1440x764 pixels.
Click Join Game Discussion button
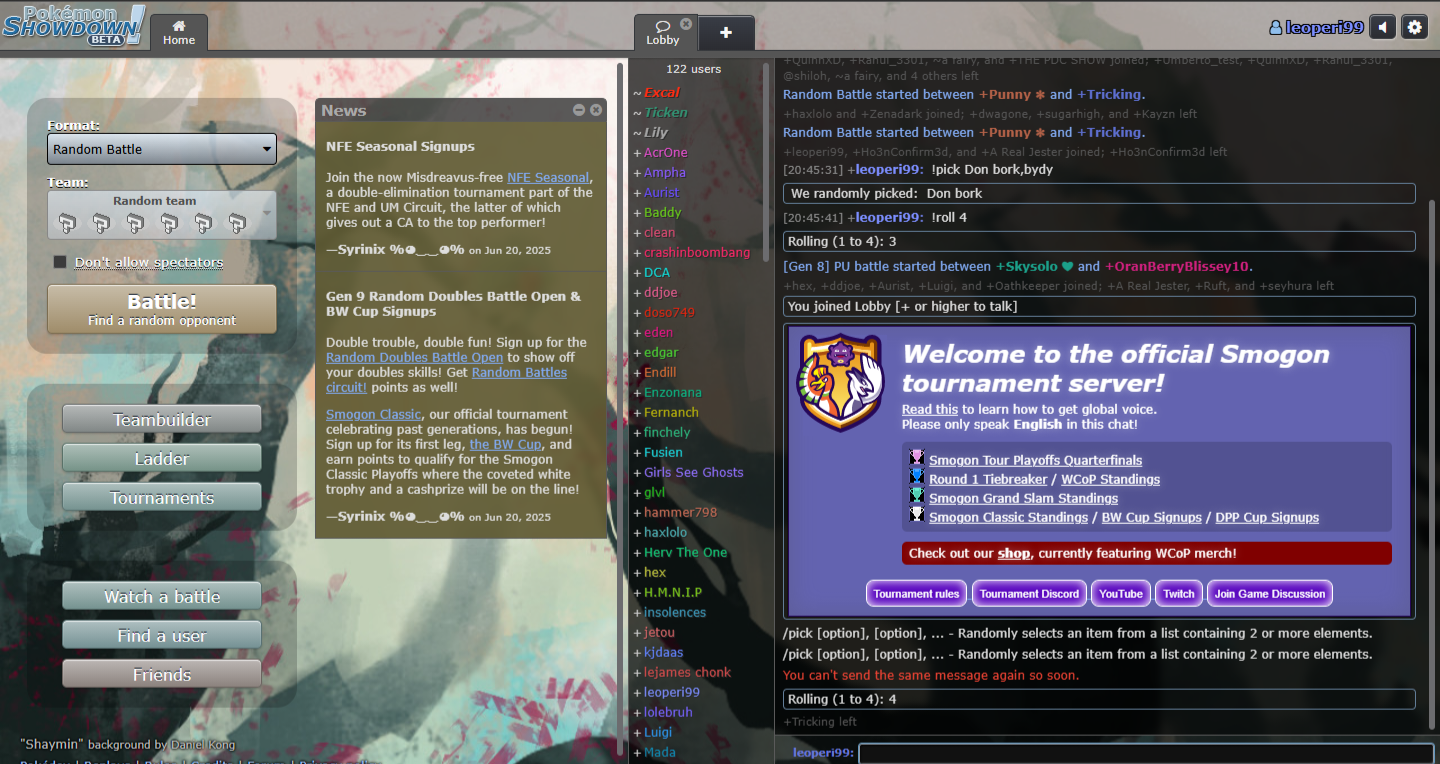[1270, 593]
